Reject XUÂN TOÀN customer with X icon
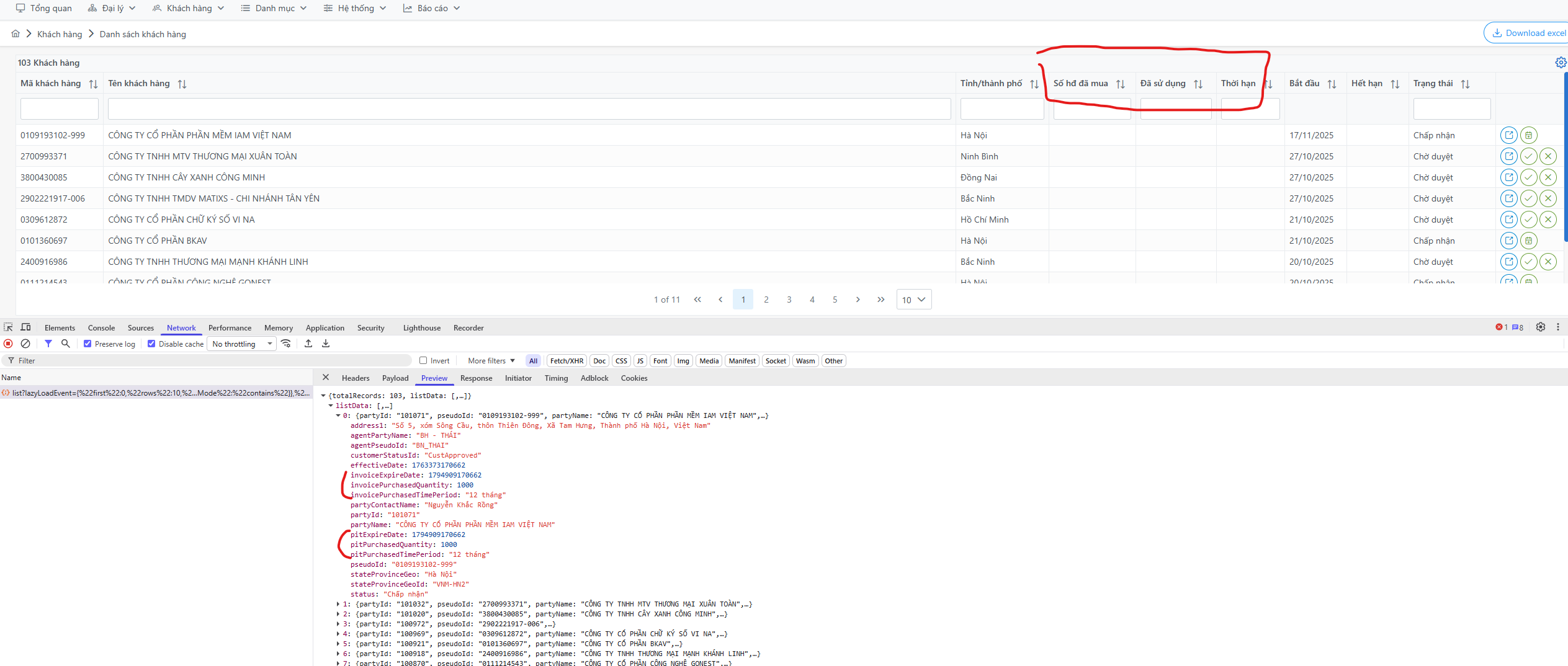This screenshot has height=666, width=1568. 1548,156
